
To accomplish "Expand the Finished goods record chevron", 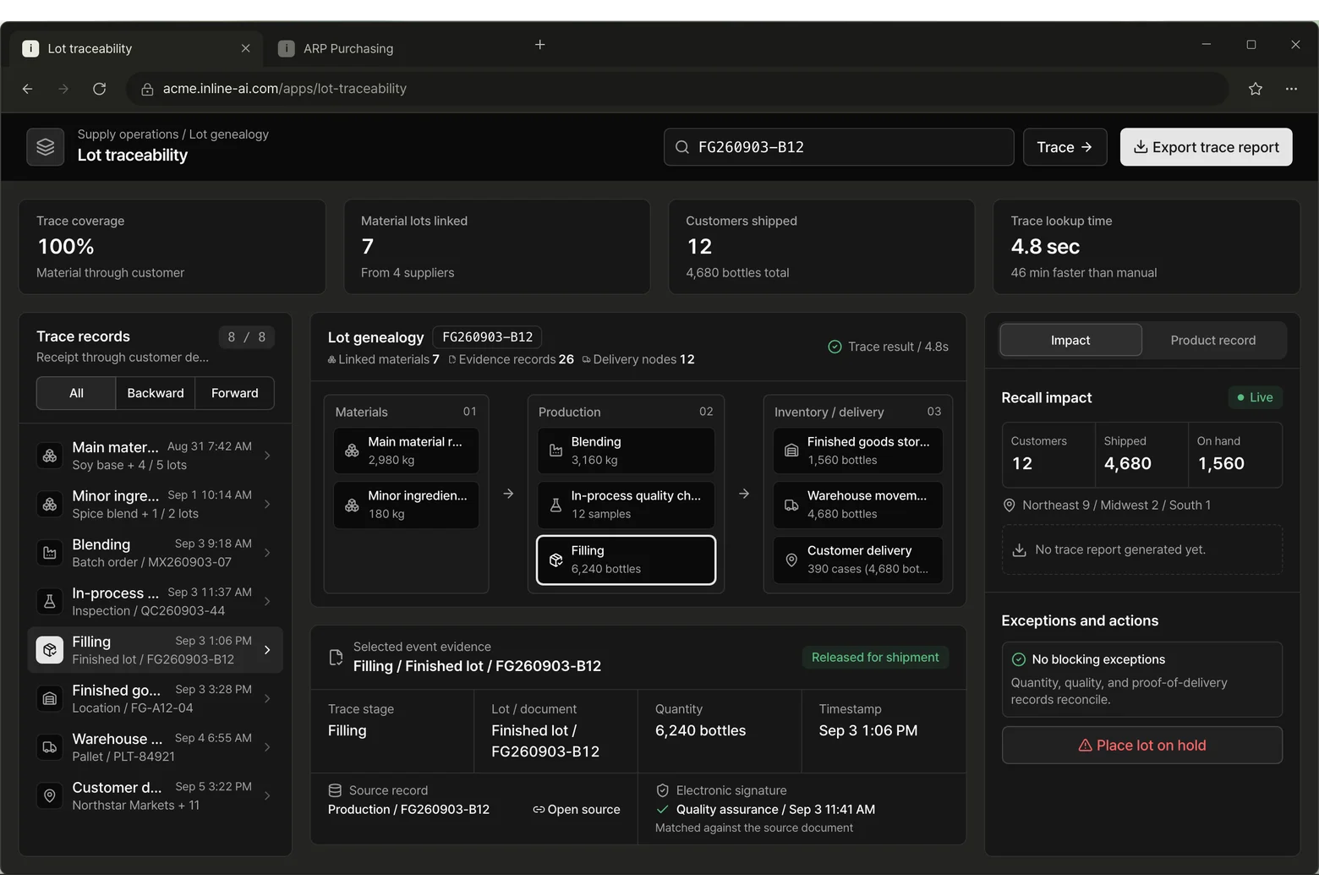I will [267, 698].
